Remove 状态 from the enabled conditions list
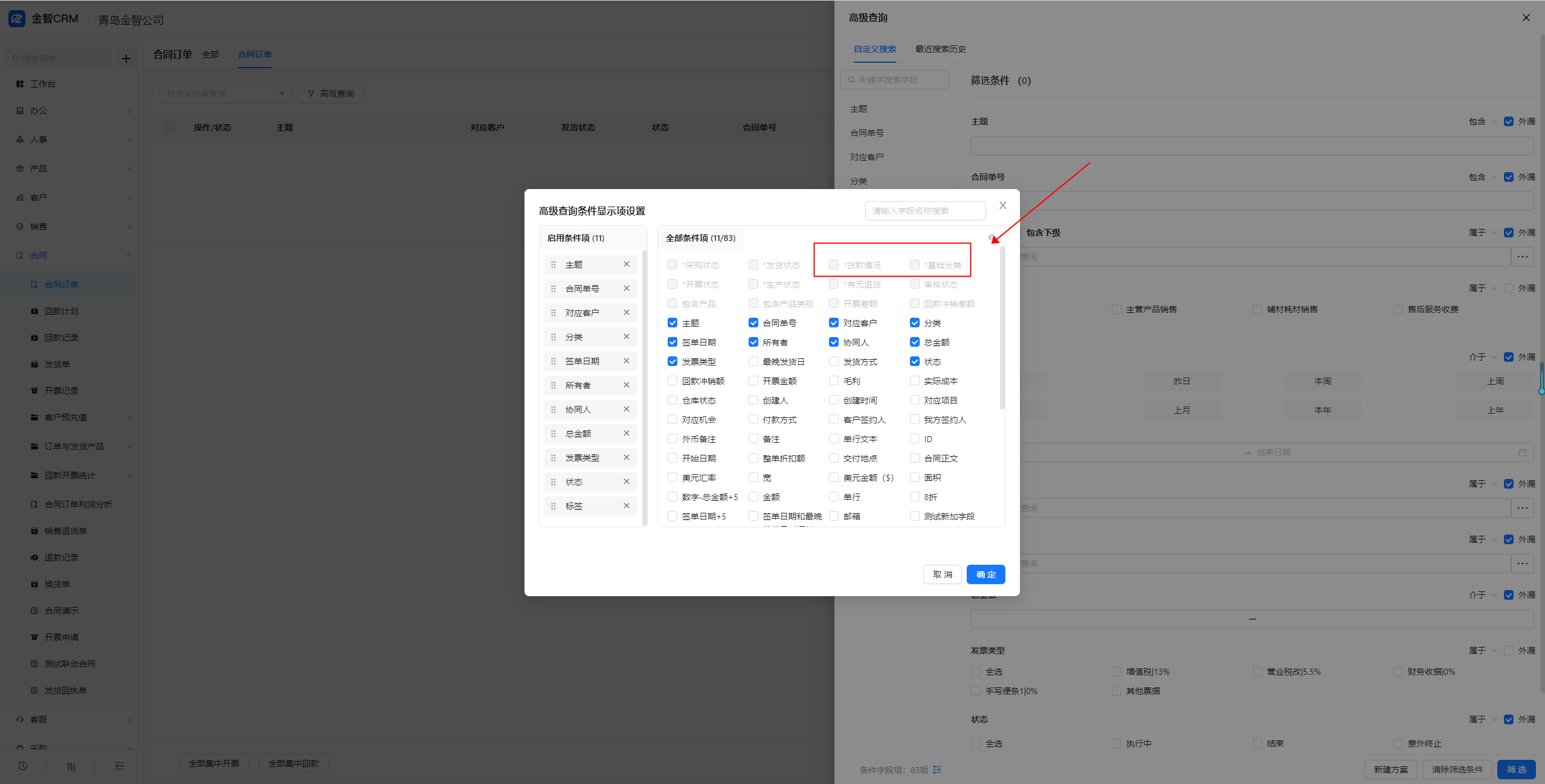 627,482
